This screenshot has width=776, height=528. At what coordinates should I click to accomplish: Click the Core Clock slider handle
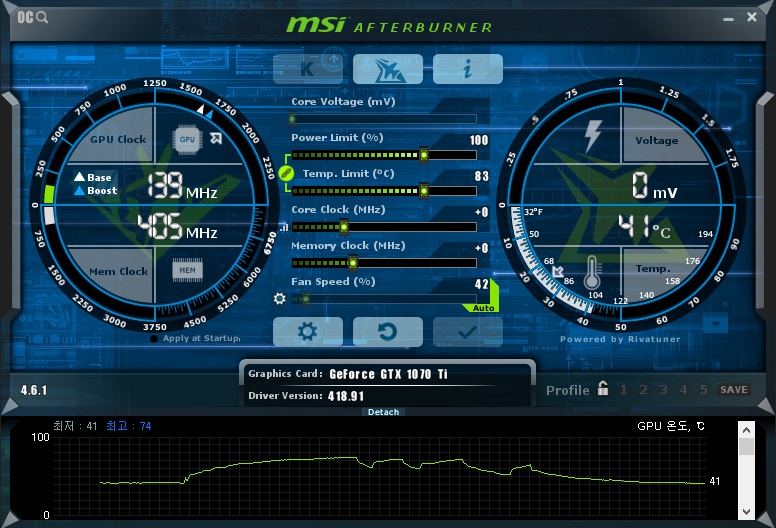[x=343, y=227]
